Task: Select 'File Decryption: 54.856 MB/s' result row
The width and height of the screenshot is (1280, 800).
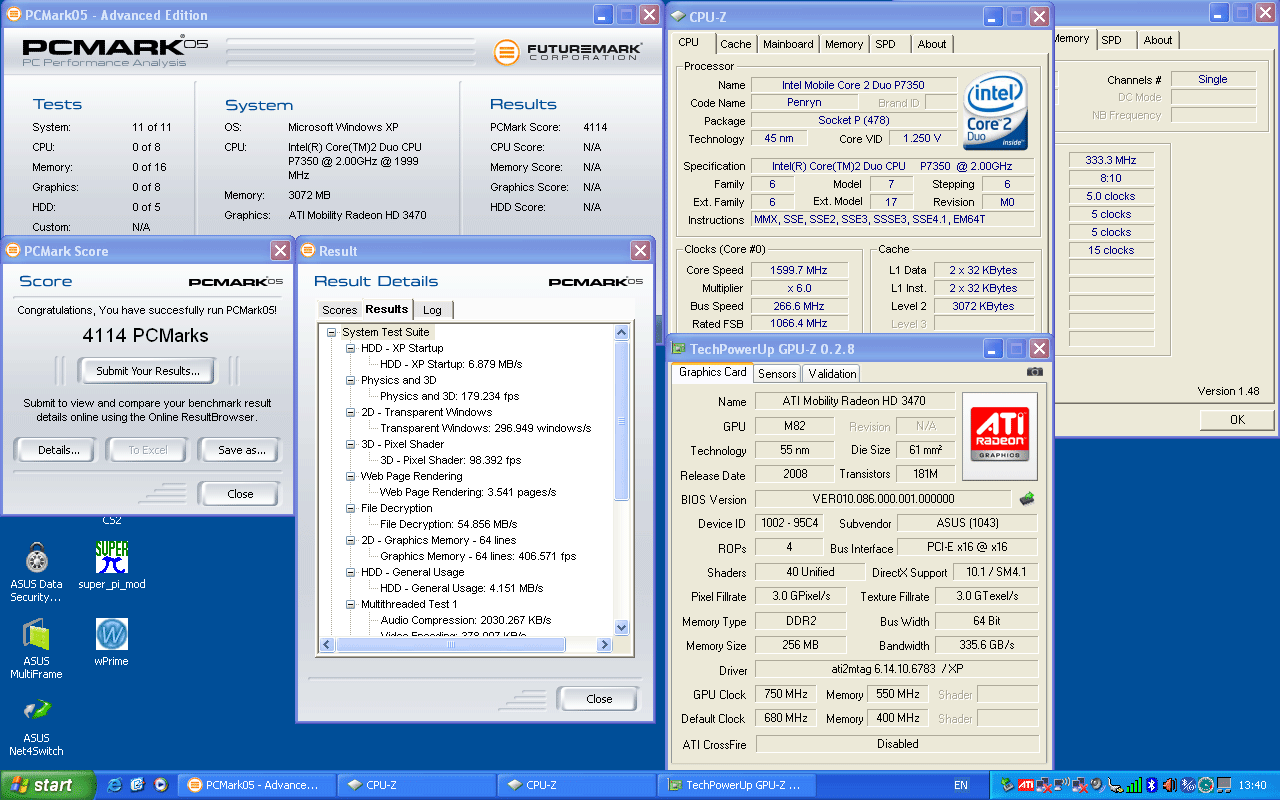Action: click(x=449, y=524)
